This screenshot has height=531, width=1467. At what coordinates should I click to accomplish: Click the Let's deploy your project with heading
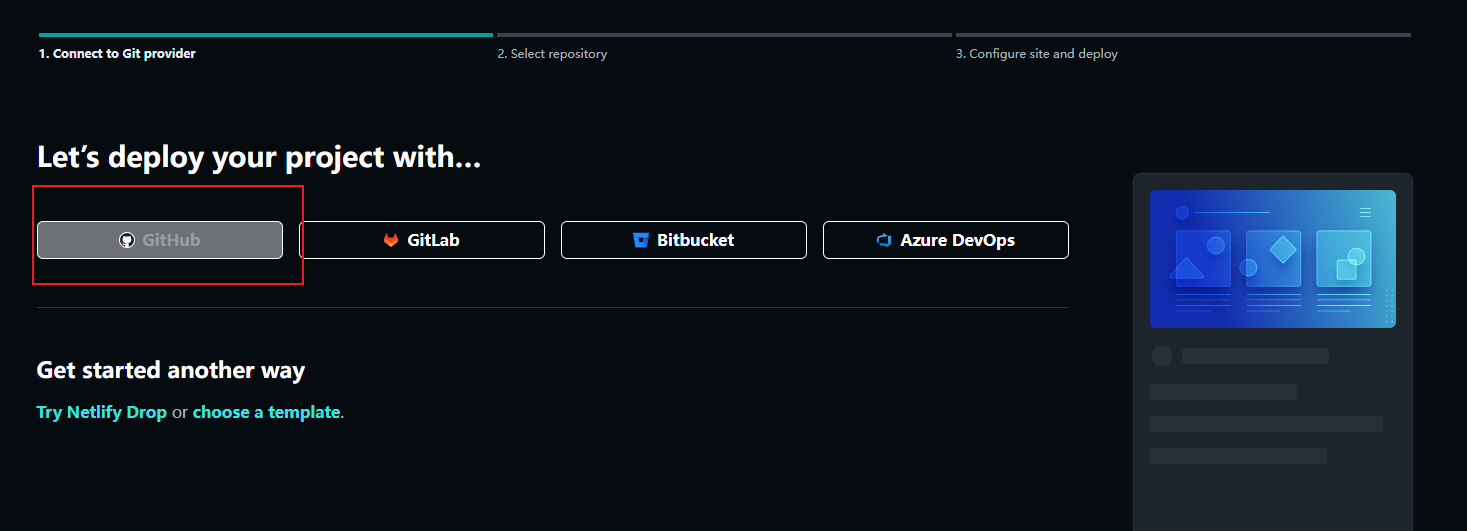pyautogui.click(x=259, y=157)
